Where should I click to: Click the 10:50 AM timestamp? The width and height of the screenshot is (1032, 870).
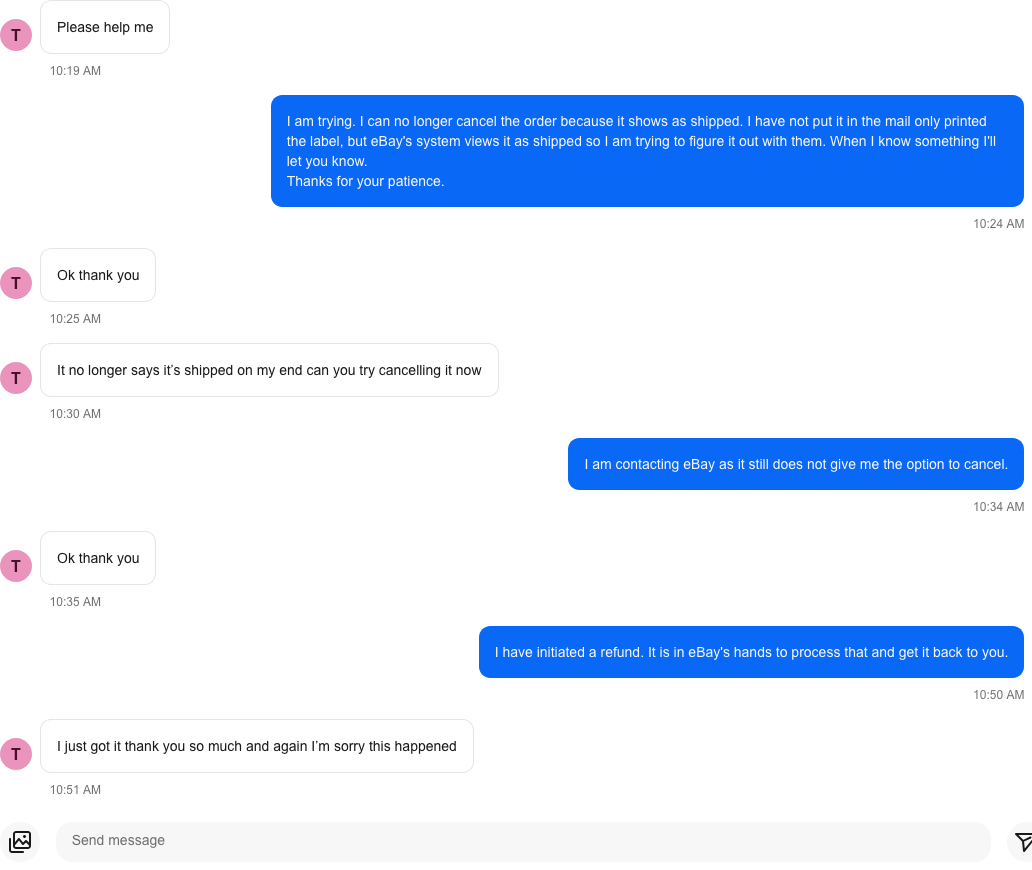[998, 695]
